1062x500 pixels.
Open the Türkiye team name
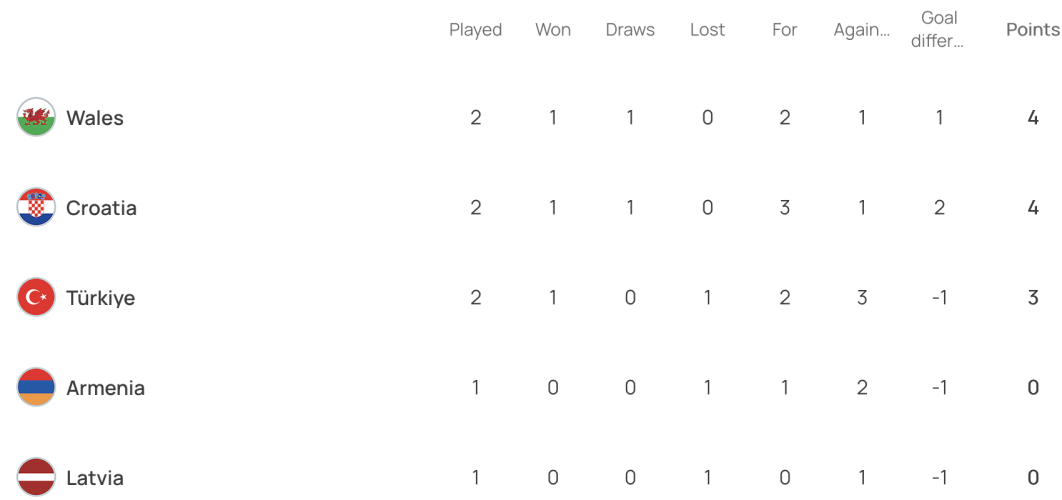click(100, 298)
